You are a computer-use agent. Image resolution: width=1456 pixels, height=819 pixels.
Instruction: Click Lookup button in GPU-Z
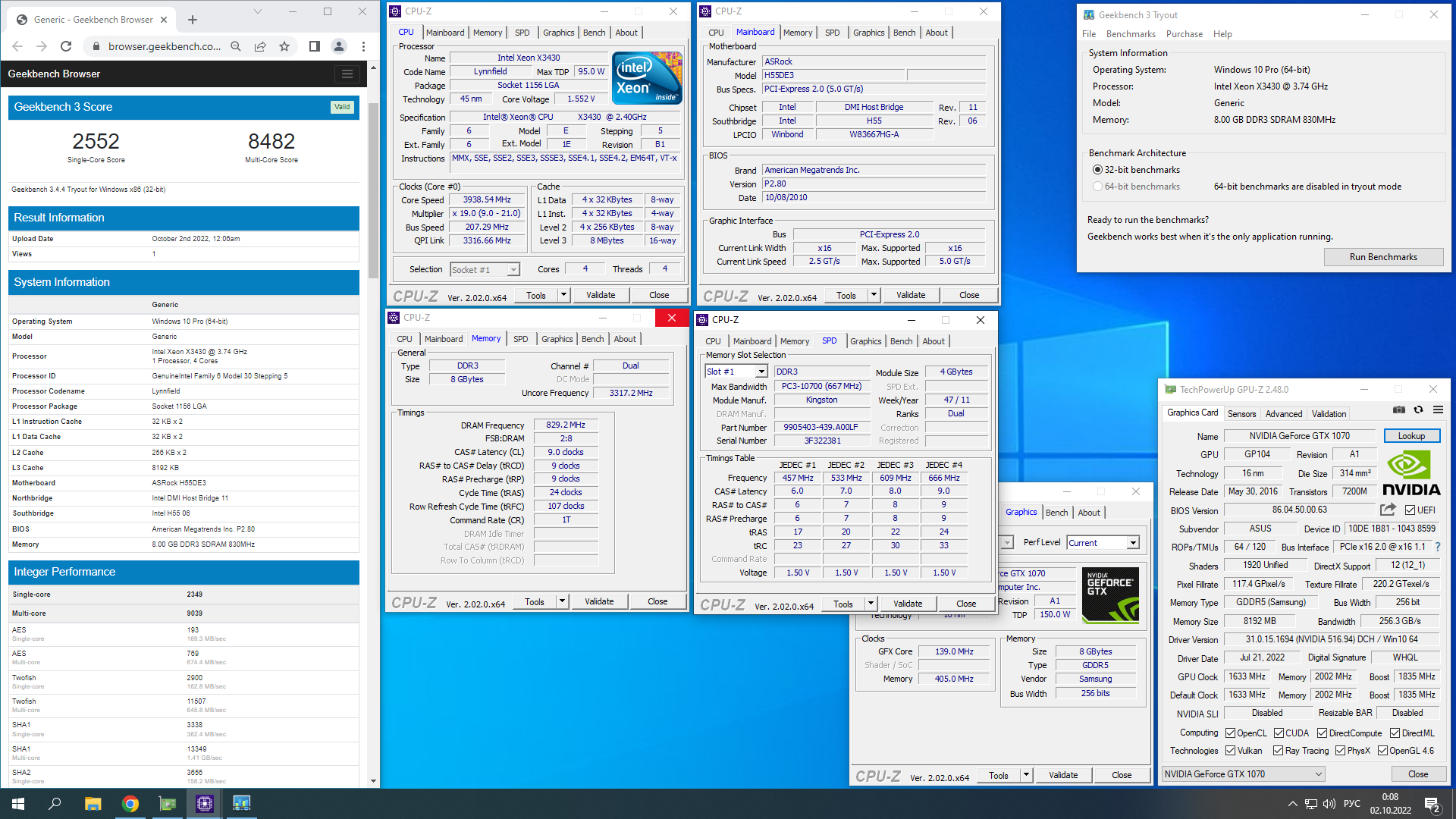[x=1411, y=436]
